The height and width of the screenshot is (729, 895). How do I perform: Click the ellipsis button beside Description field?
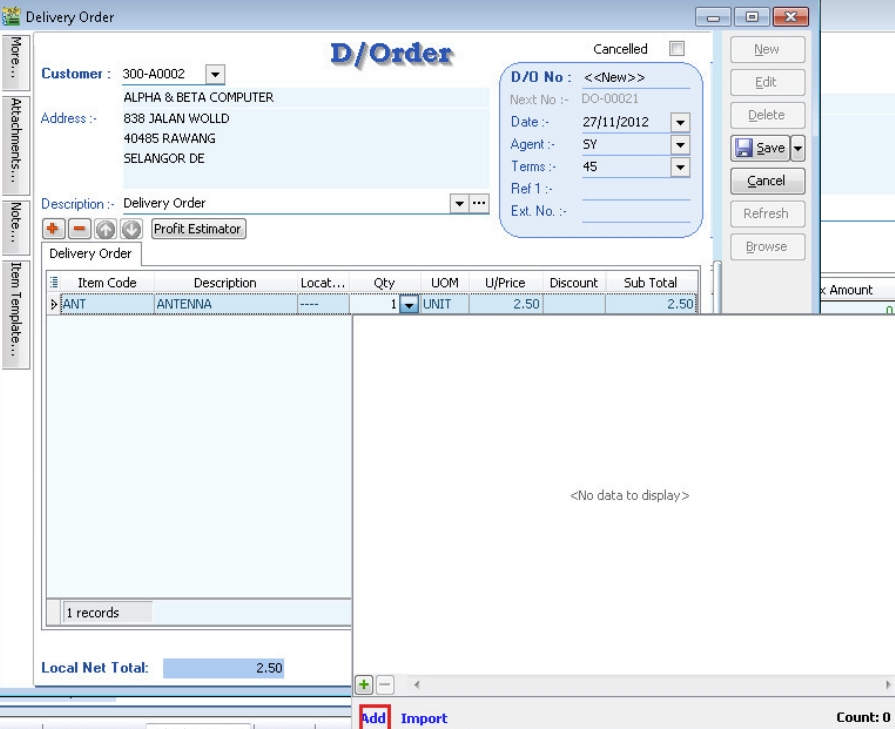(479, 203)
